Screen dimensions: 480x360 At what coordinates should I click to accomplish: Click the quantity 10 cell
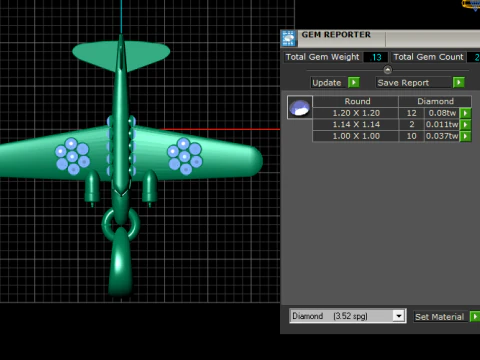click(412, 136)
